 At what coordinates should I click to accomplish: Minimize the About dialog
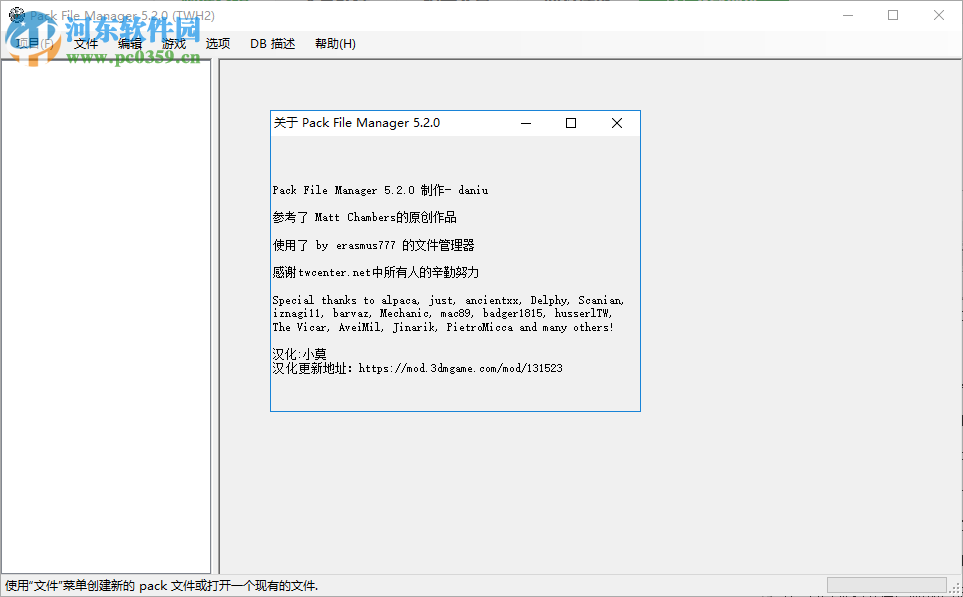point(525,122)
